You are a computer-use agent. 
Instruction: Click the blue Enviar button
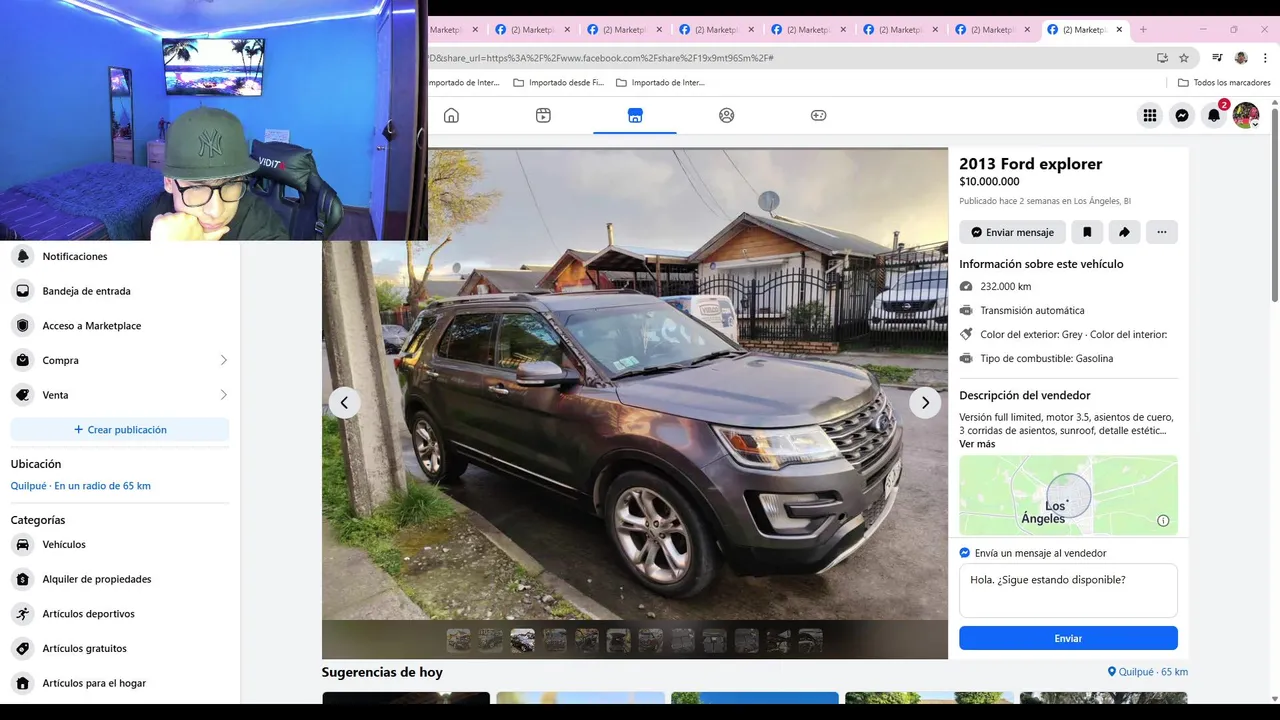[1068, 638]
